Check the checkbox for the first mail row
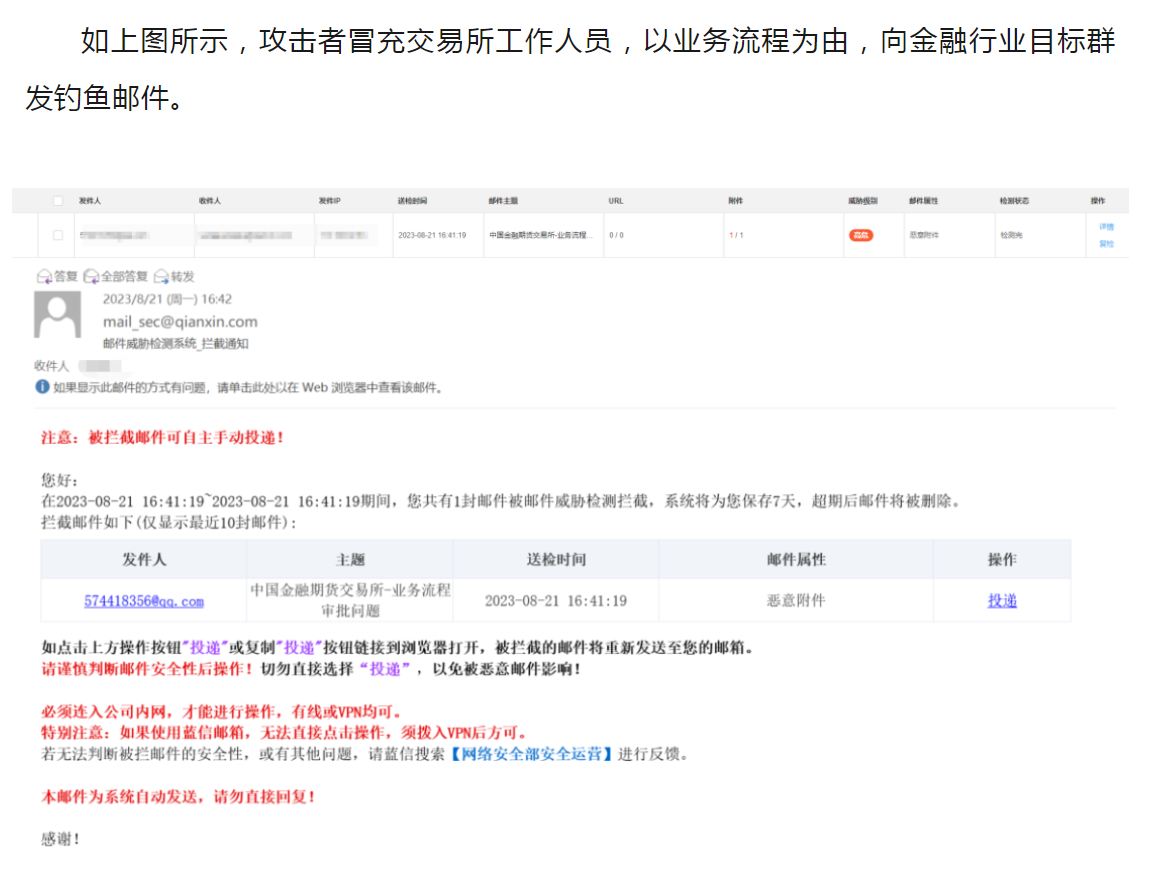Viewport: 1164px width, 896px height. pos(58,235)
